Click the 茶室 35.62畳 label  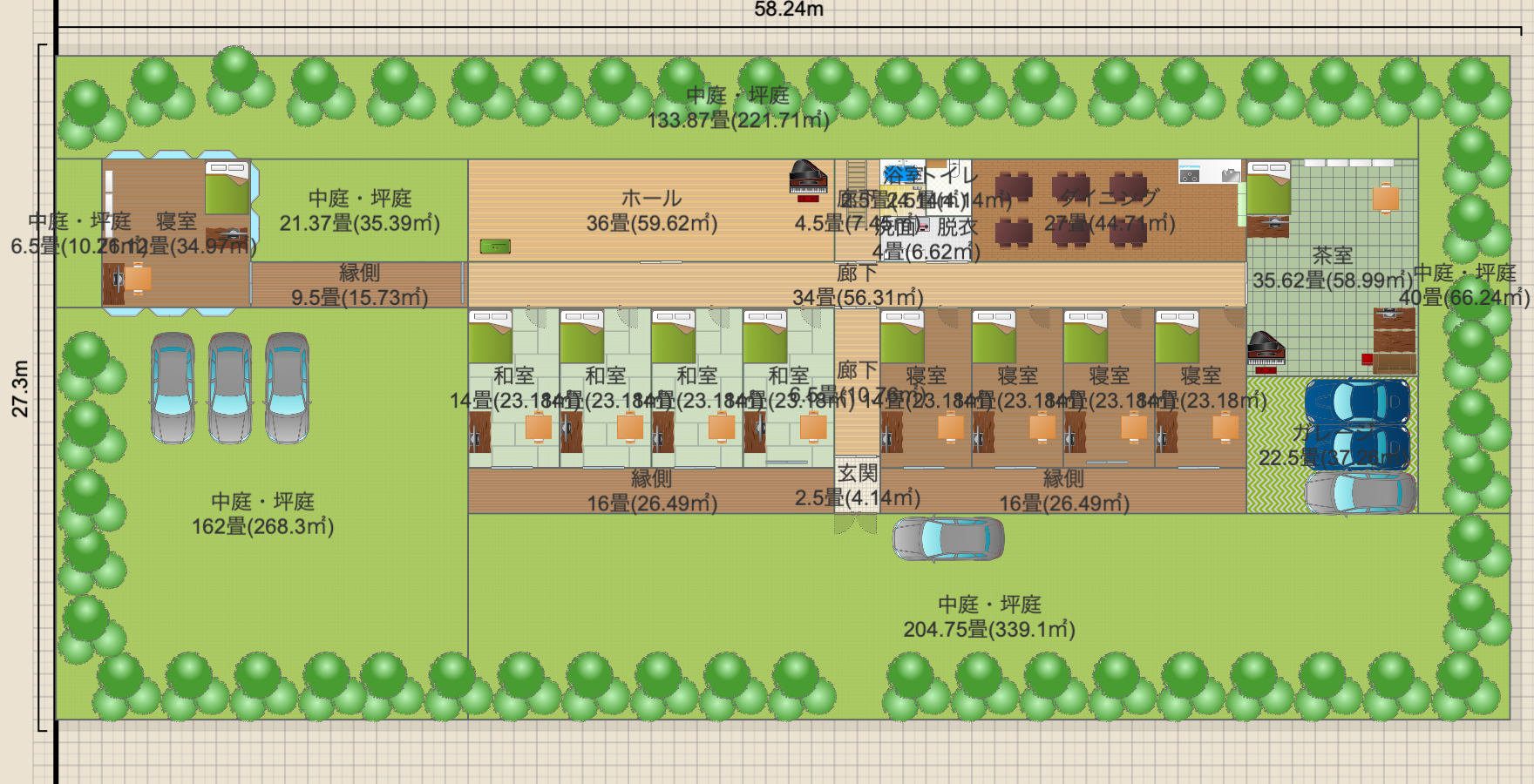tap(1333, 267)
